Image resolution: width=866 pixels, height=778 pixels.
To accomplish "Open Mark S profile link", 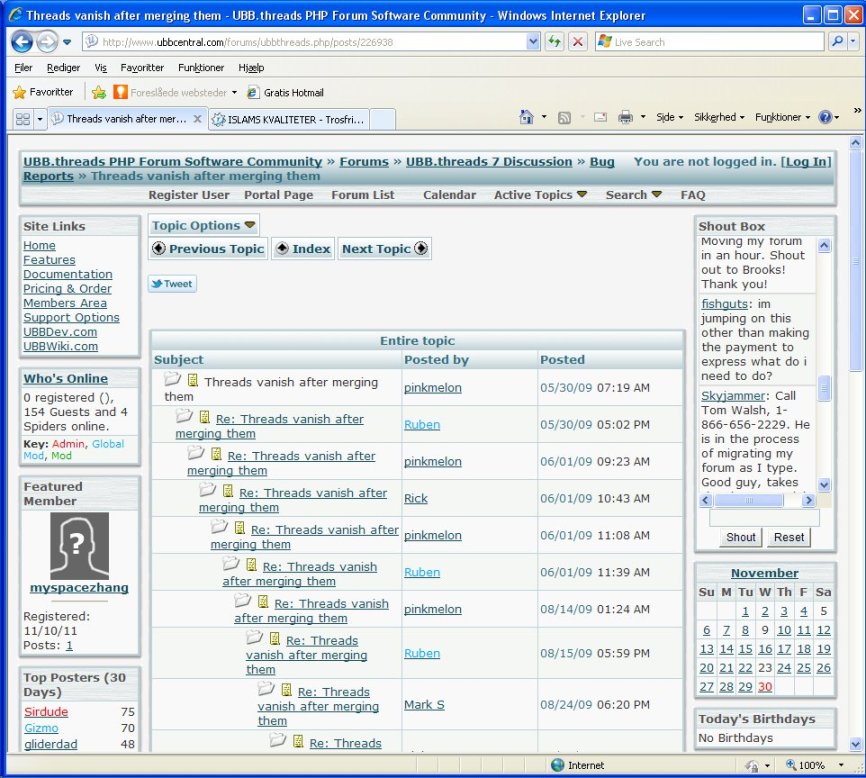I will (x=424, y=705).
